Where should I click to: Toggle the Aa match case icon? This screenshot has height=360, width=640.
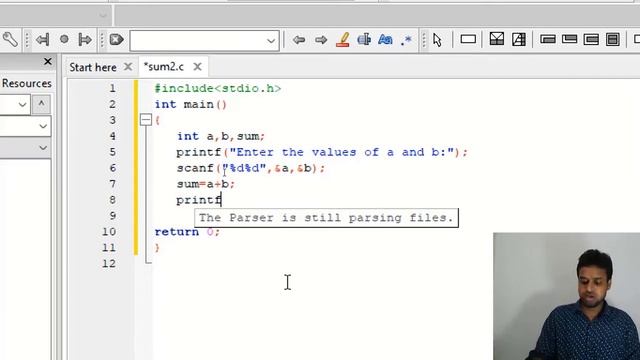(385, 40)
